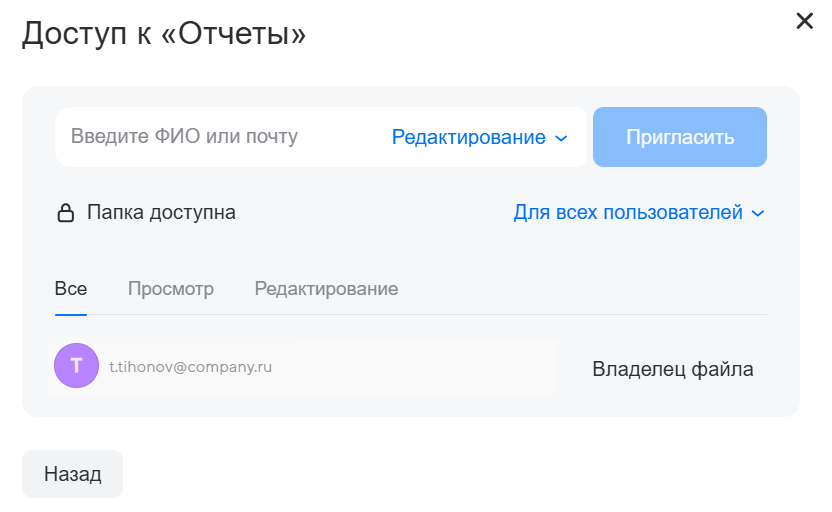Focus the Введите ФИО или почту field
The height and width of the screenshot is (512, 832).
[x=220, y=136]
